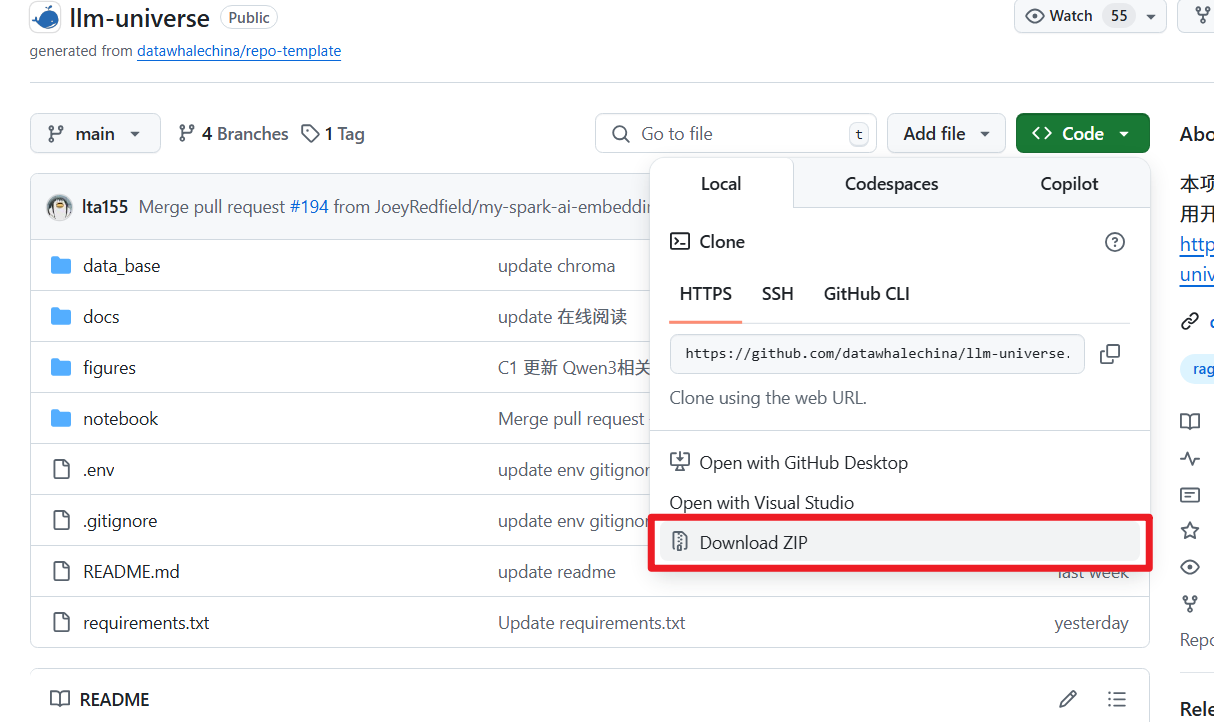Click the README.md file icon
The width and height of the screenshot is (1214, 722).
point(61,571)
